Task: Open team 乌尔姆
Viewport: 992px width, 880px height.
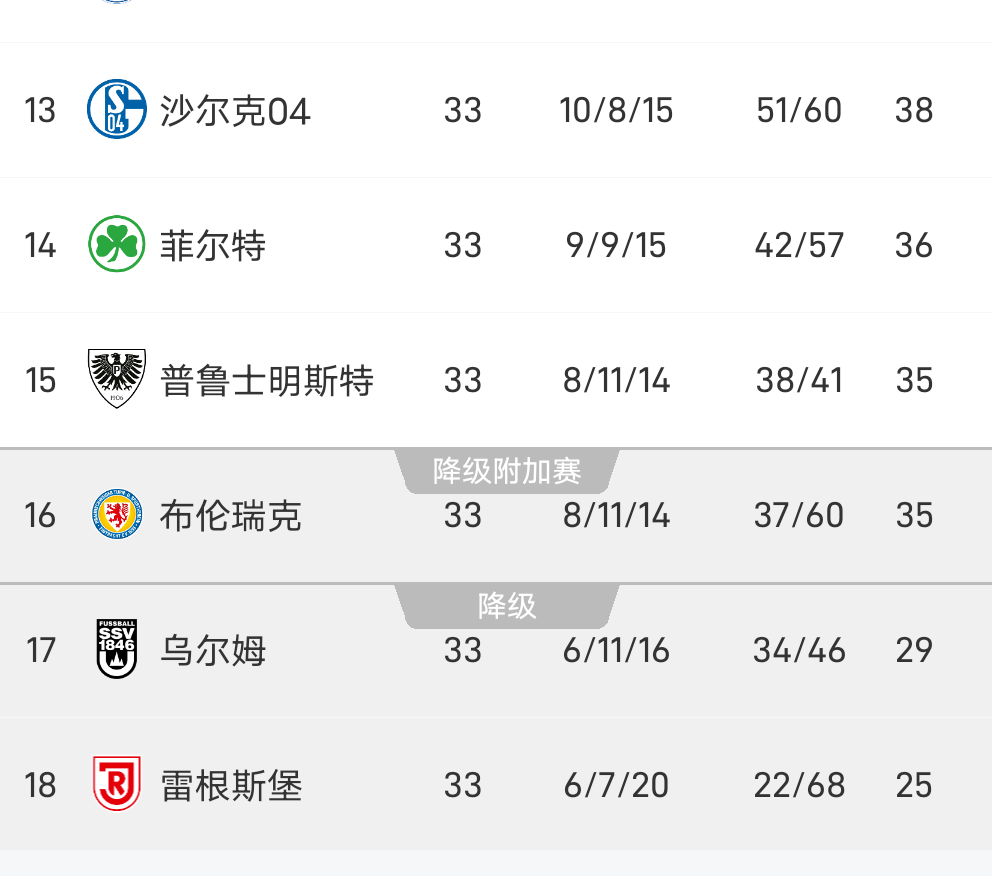Action: (213, 651)
